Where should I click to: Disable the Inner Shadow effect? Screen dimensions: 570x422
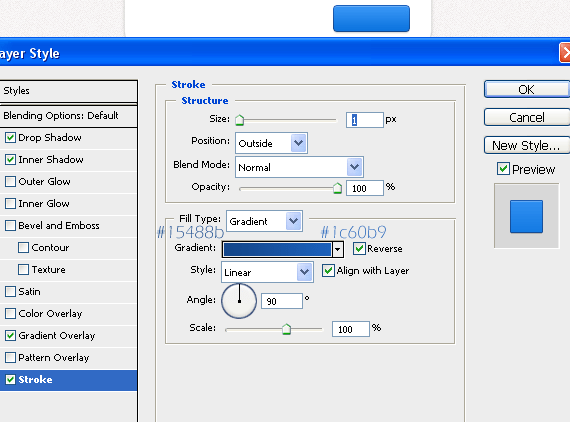click(10, 160)
